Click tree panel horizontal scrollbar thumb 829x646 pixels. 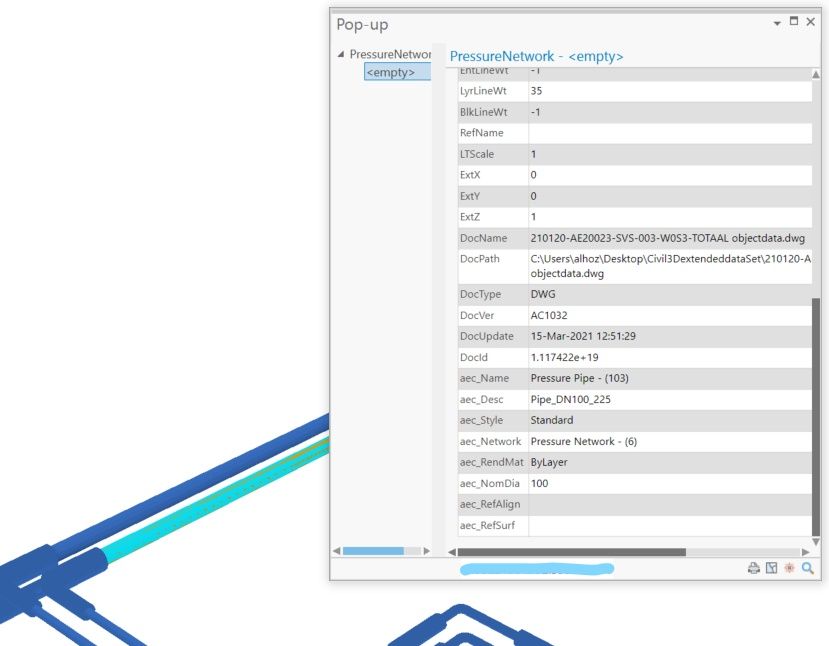[373, 551]
